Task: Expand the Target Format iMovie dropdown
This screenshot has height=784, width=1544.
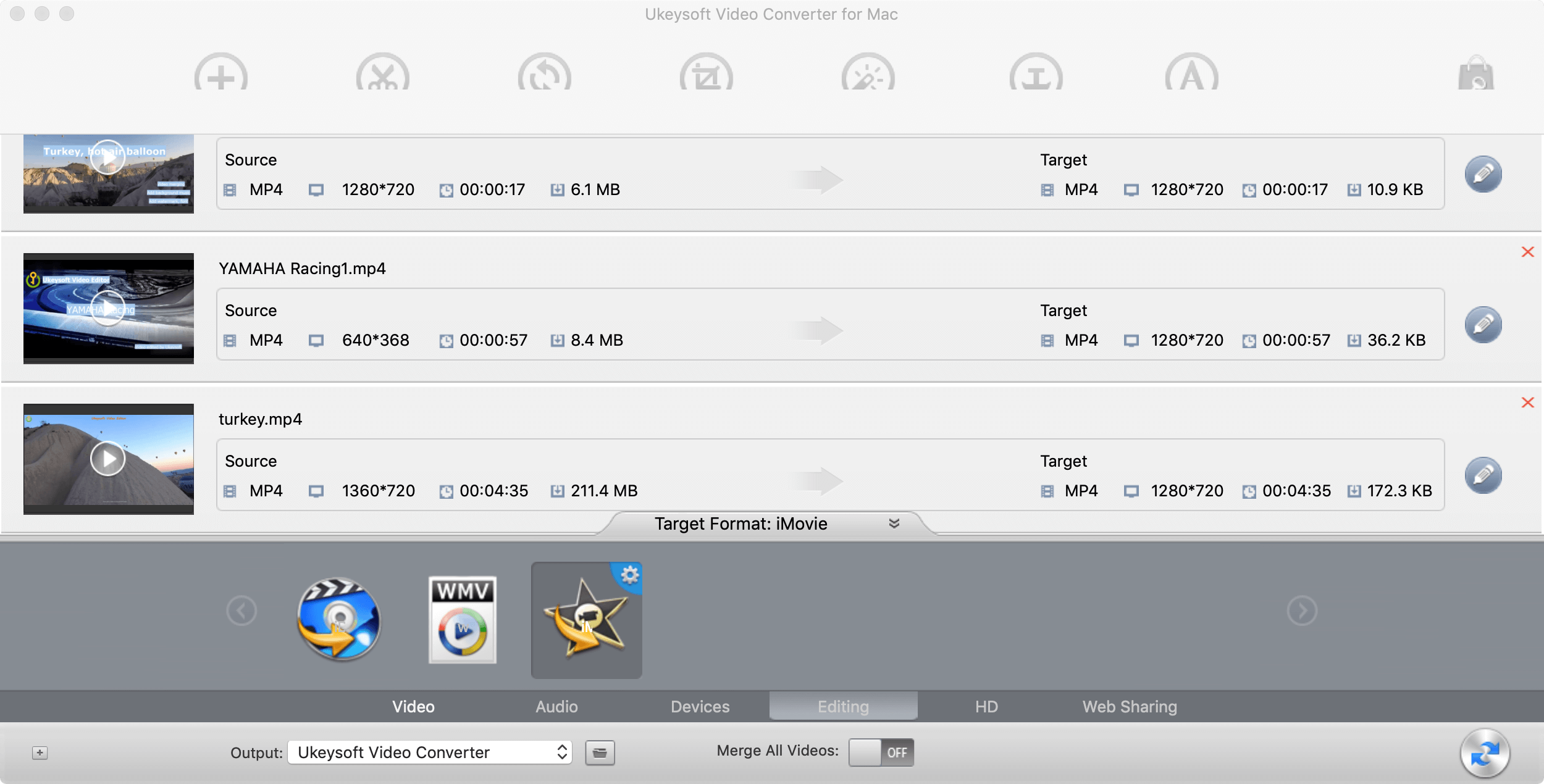Action: [x=894, y=523]
